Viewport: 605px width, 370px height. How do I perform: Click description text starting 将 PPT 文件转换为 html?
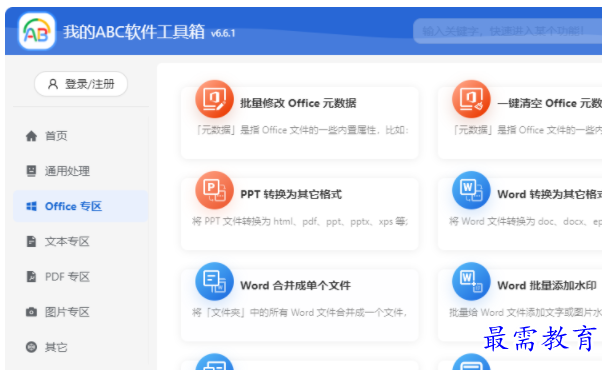300,221
